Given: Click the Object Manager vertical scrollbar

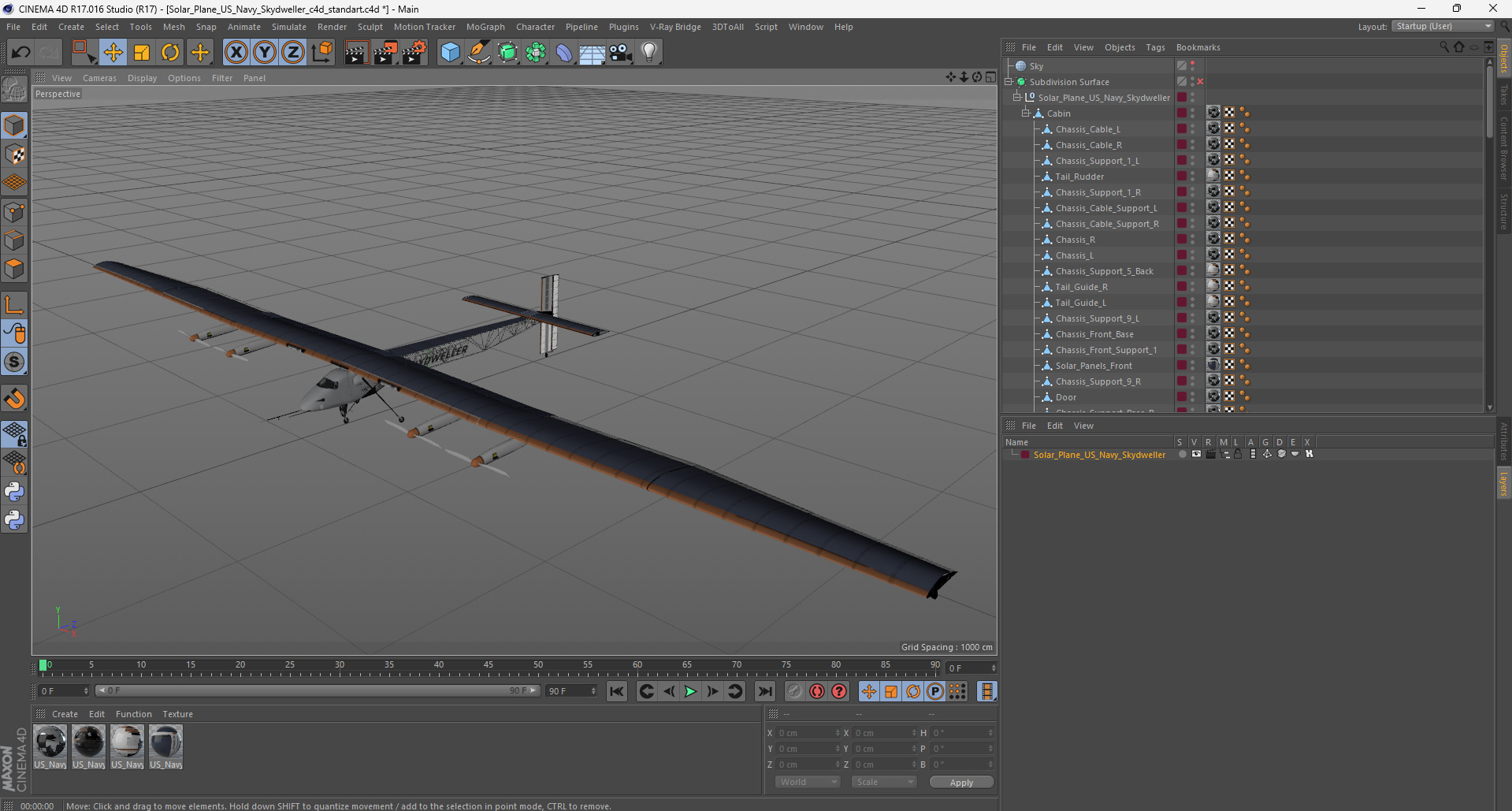Looking at the screenshot, I should 1489,101.
